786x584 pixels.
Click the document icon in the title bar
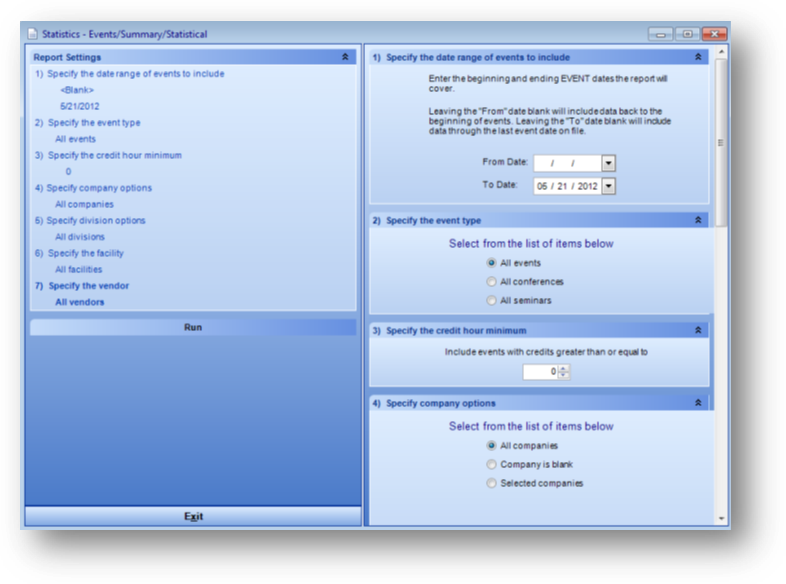(x=33, y=34)
